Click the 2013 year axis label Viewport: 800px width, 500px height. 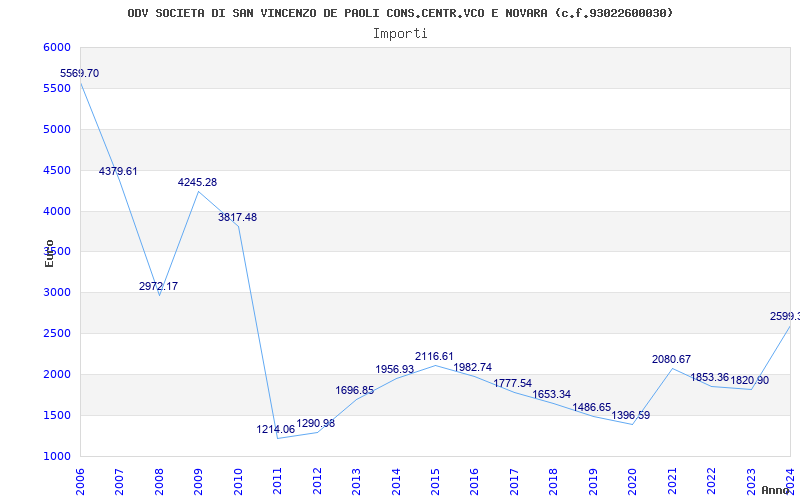point(356,482)
